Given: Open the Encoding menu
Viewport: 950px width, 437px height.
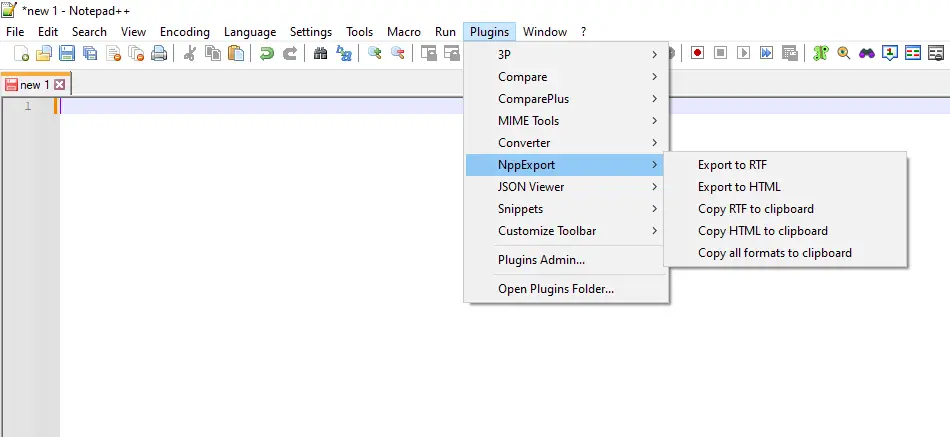Looking at the screenshot, I should click(x=185, y=32).
